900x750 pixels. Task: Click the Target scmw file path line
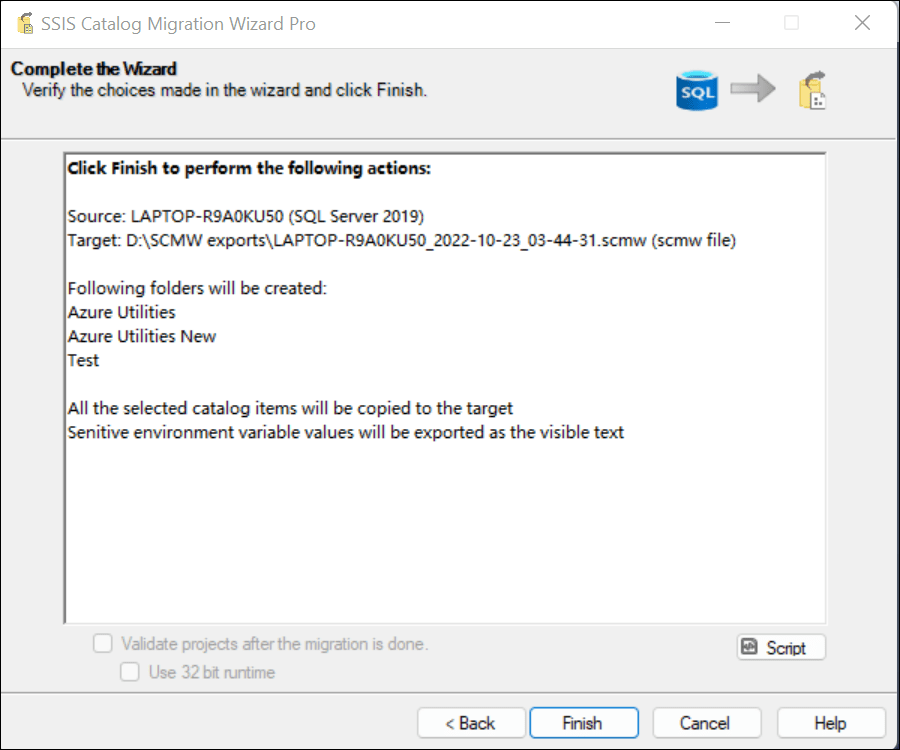(x=402, y=240)
